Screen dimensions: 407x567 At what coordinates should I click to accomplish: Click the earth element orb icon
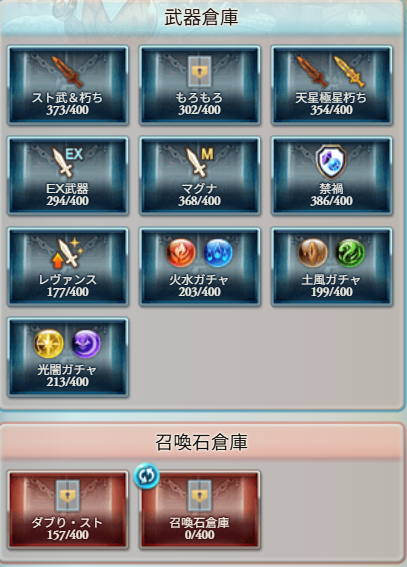tap(313, 252)
